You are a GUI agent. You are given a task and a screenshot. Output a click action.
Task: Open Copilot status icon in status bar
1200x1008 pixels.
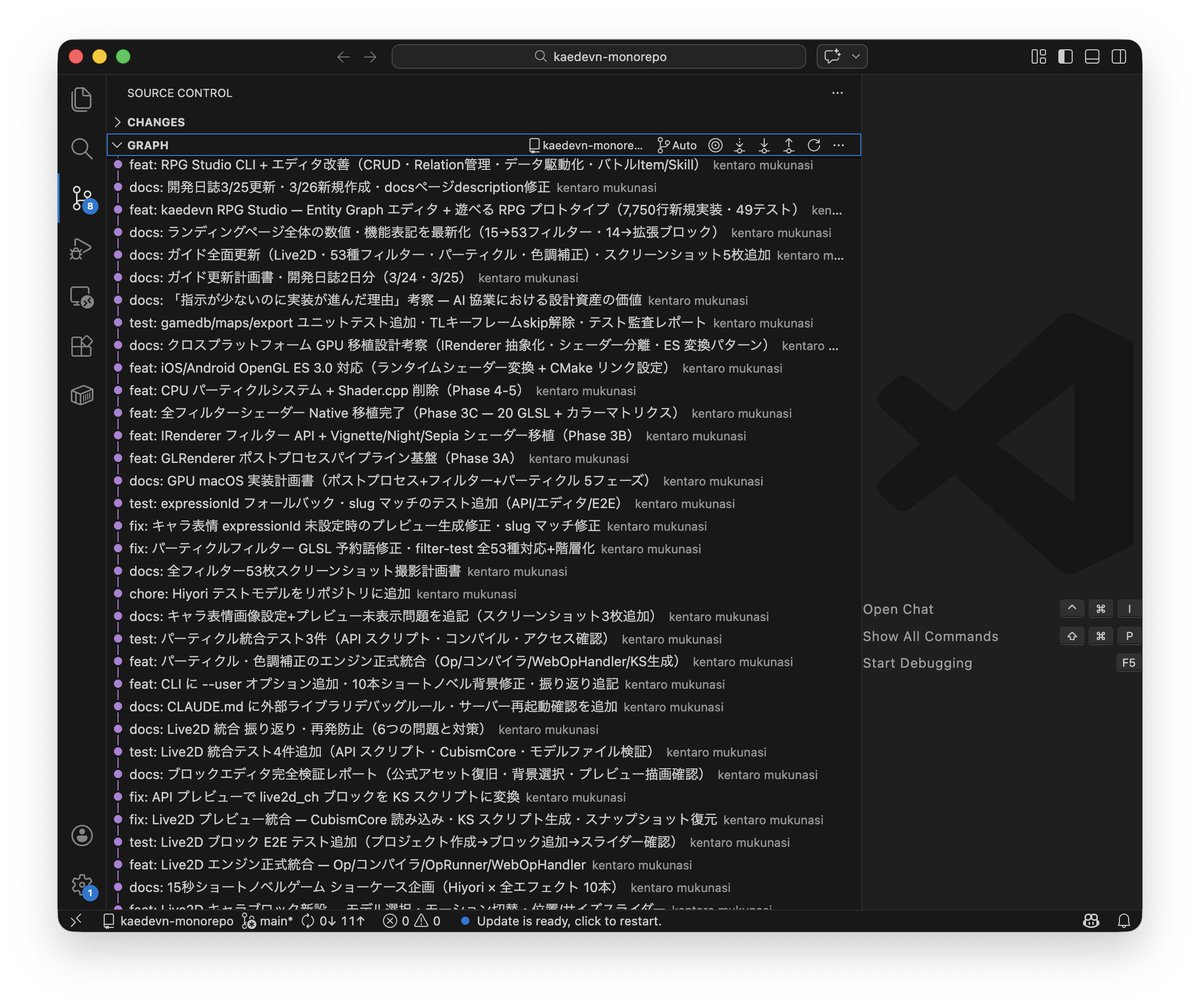click(x=1090, y=921)
